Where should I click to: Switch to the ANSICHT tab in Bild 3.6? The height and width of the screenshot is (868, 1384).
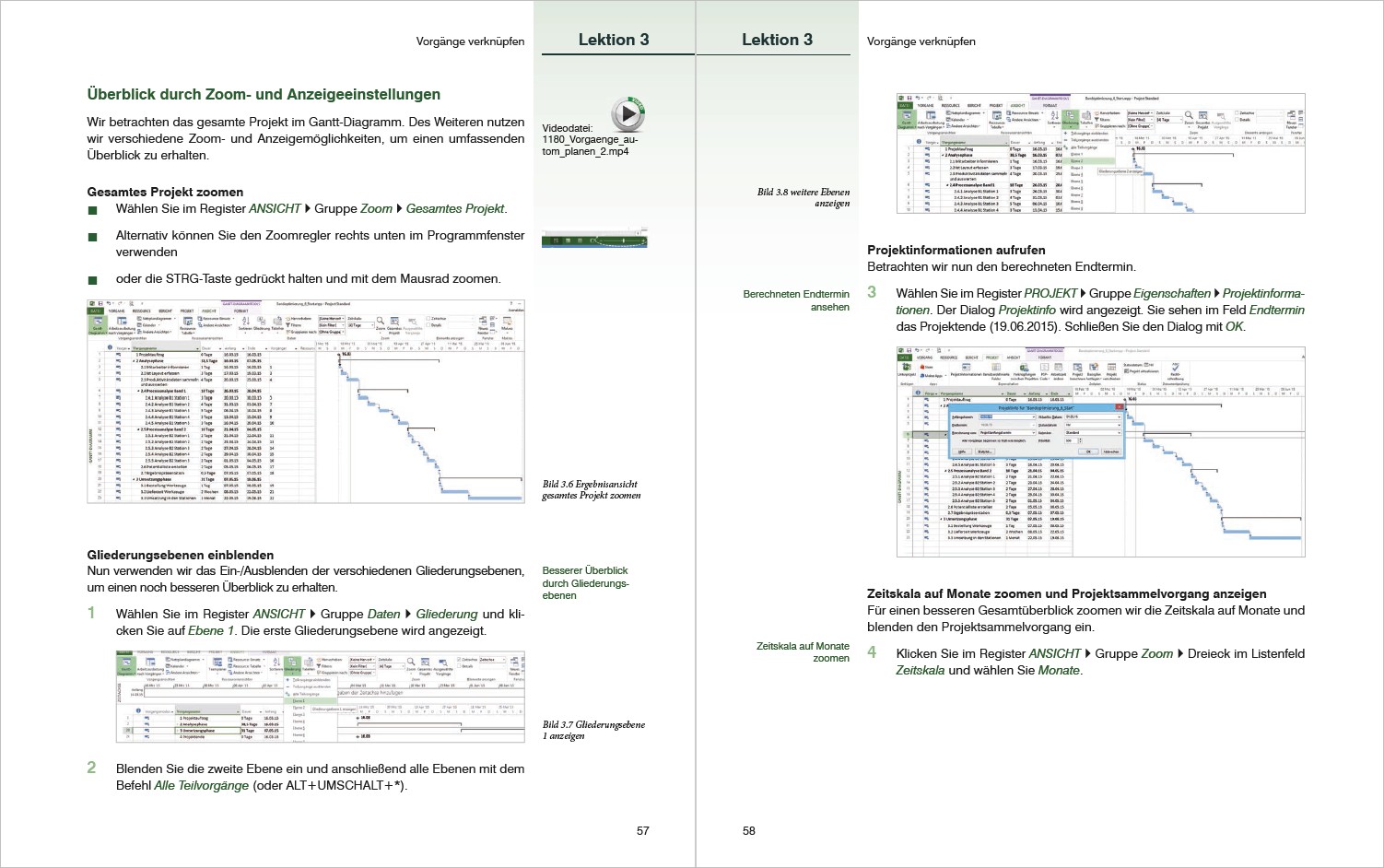[x=208, y=311]
